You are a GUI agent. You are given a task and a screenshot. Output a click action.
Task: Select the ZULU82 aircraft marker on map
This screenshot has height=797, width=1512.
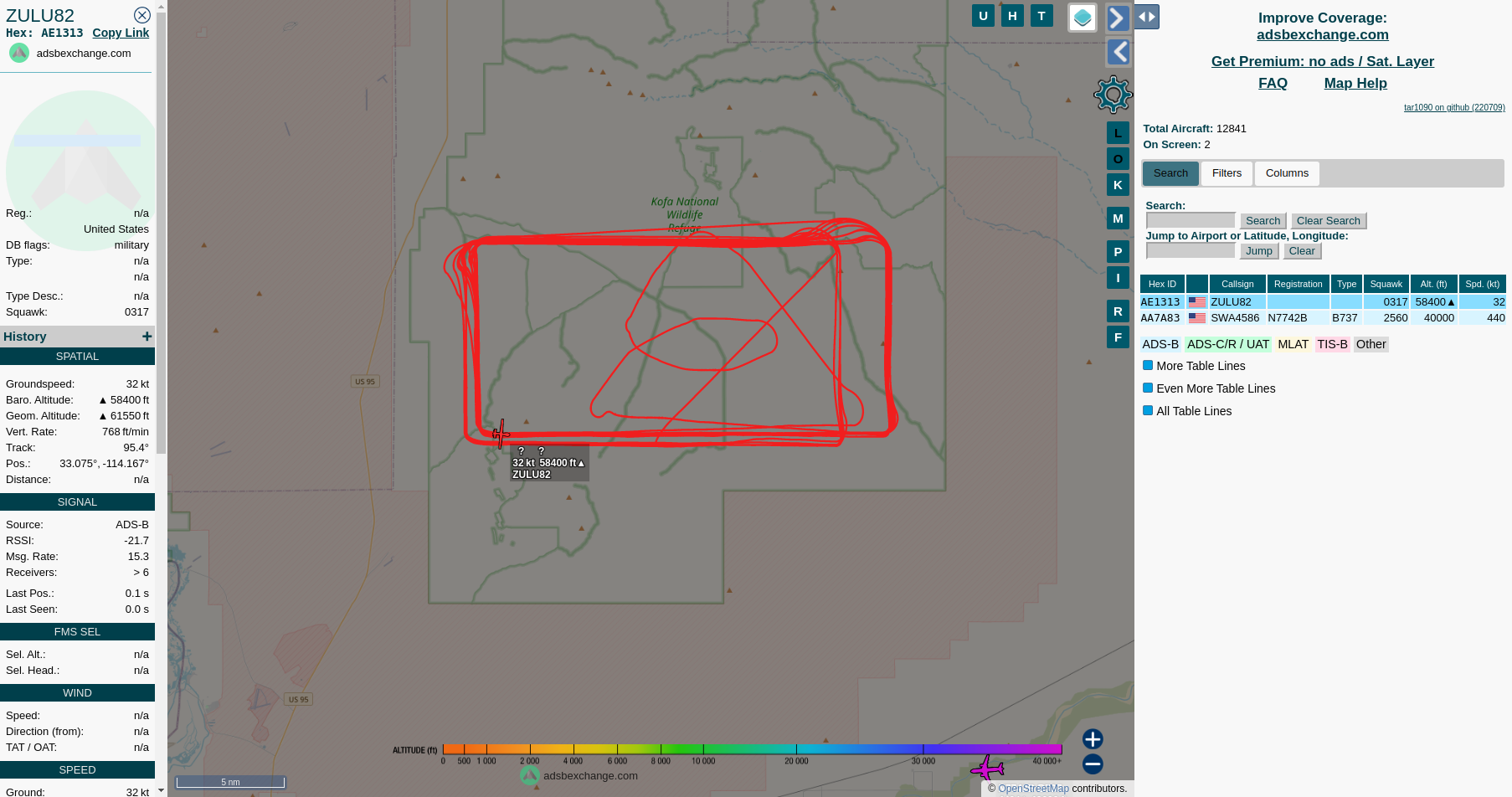pyautogui.click(x=501, y=434)
